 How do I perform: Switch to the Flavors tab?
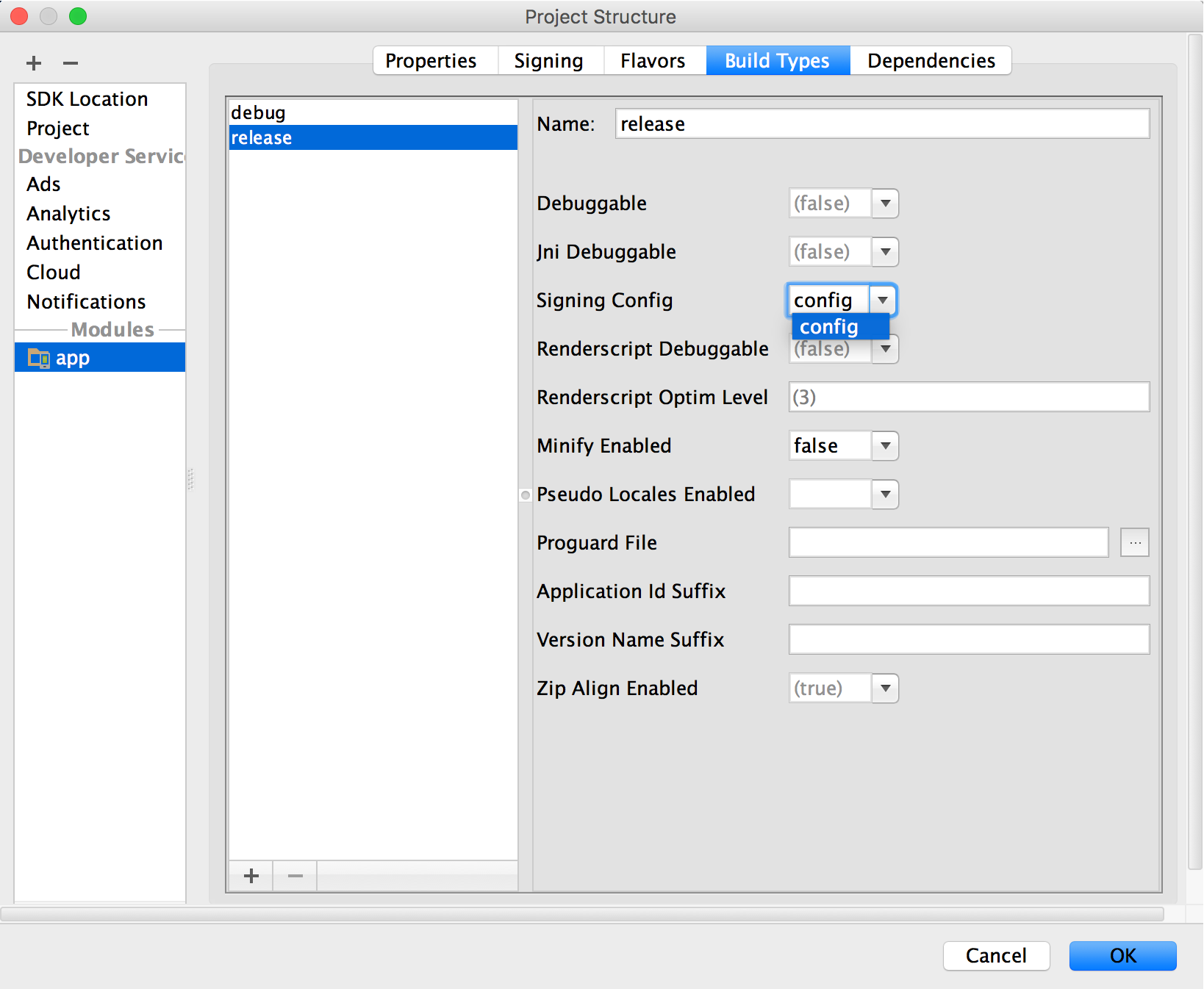coord(653,61)
